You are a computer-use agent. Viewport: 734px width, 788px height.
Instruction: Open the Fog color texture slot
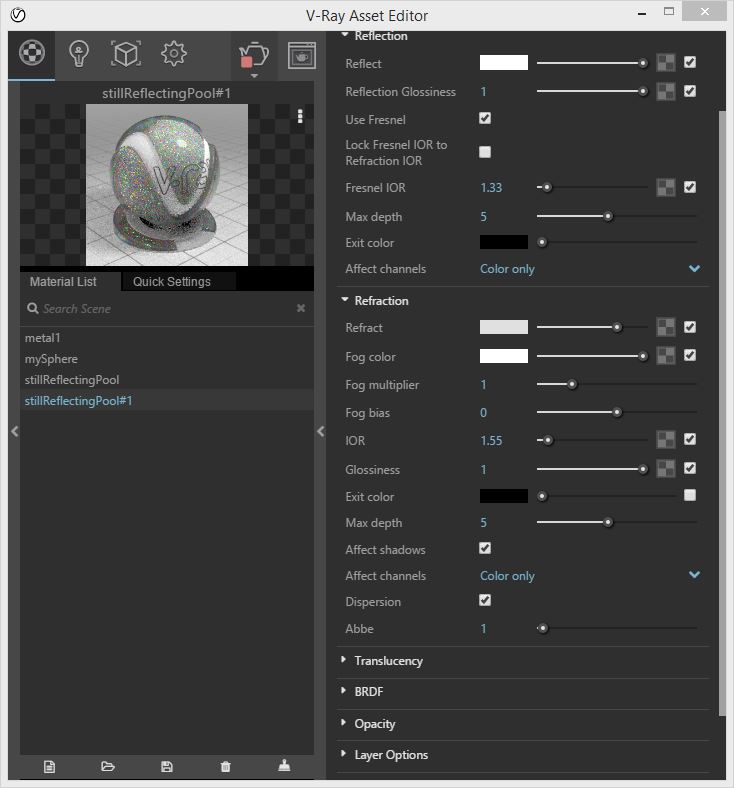666,356
